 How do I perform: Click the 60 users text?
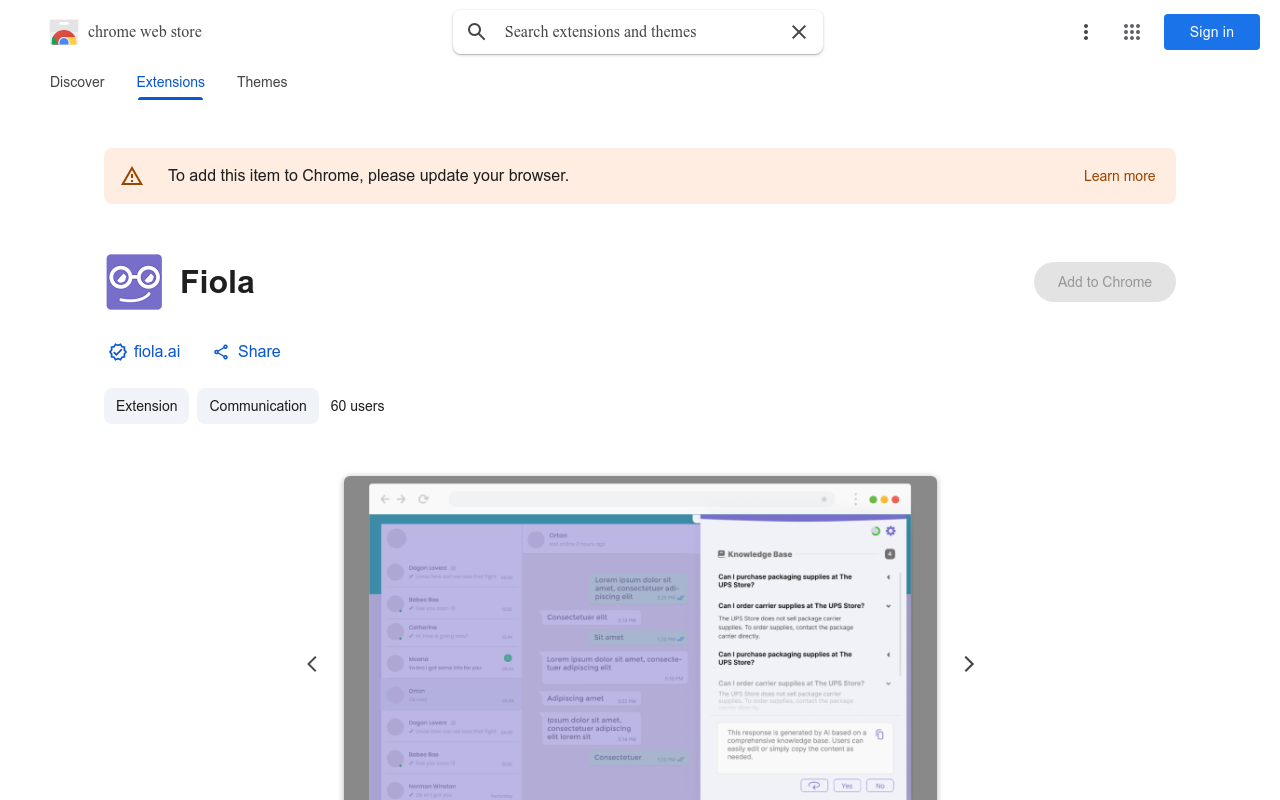tap(357, 406)
